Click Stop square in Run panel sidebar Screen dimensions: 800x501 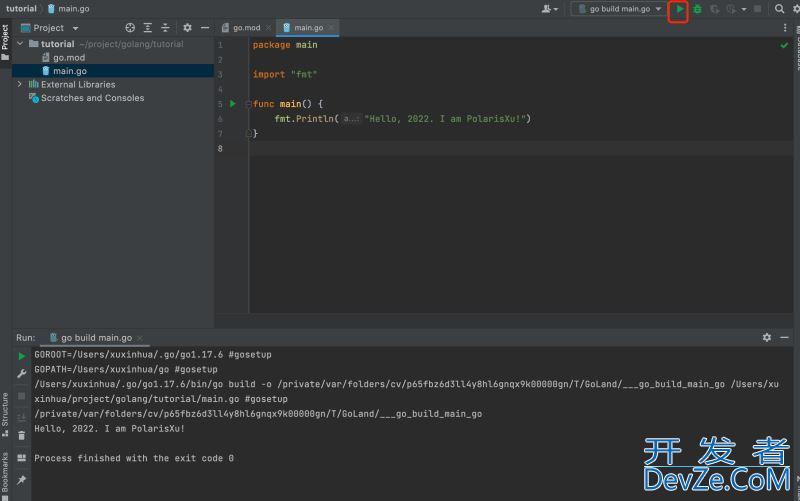[x=21, y=395]
